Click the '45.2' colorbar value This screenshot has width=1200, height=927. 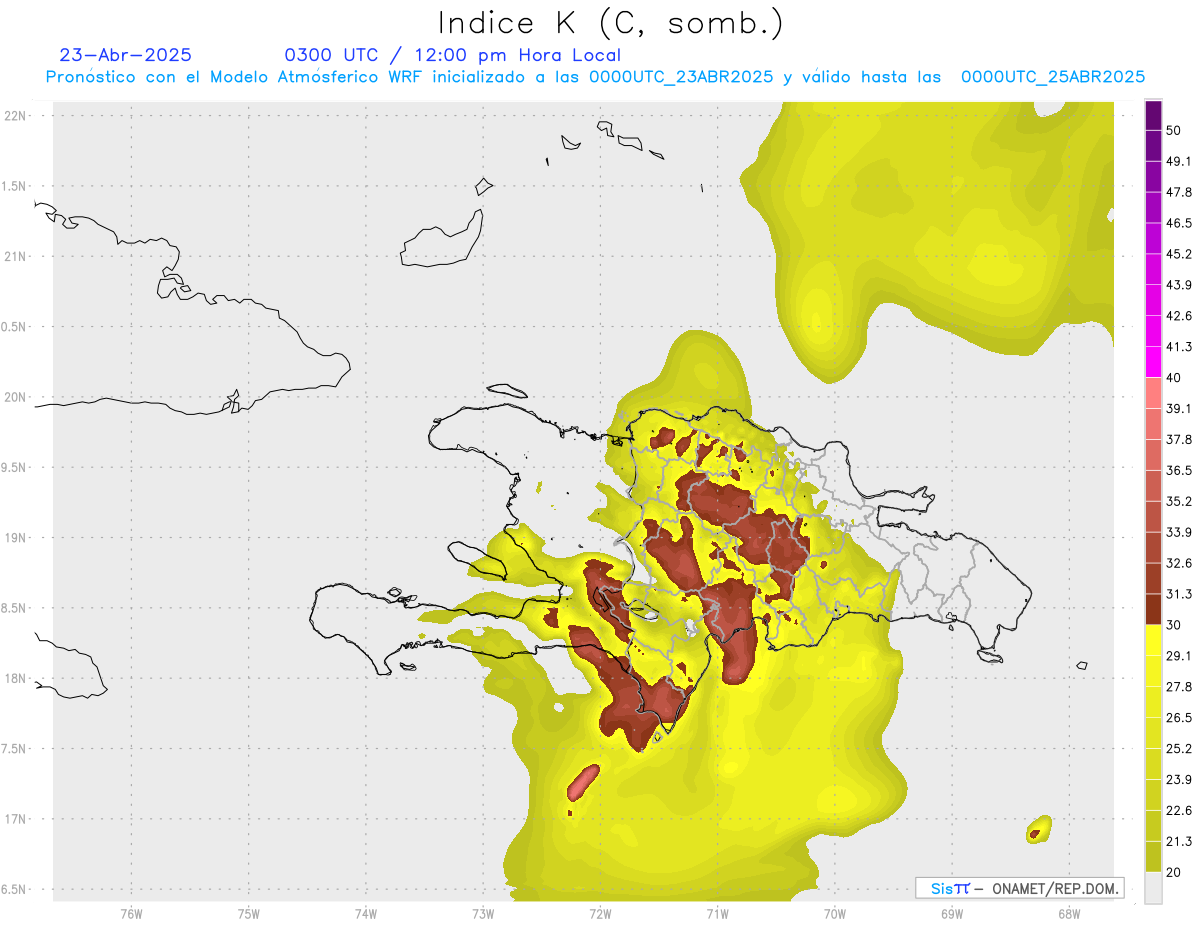click(x=1179, y=254)
